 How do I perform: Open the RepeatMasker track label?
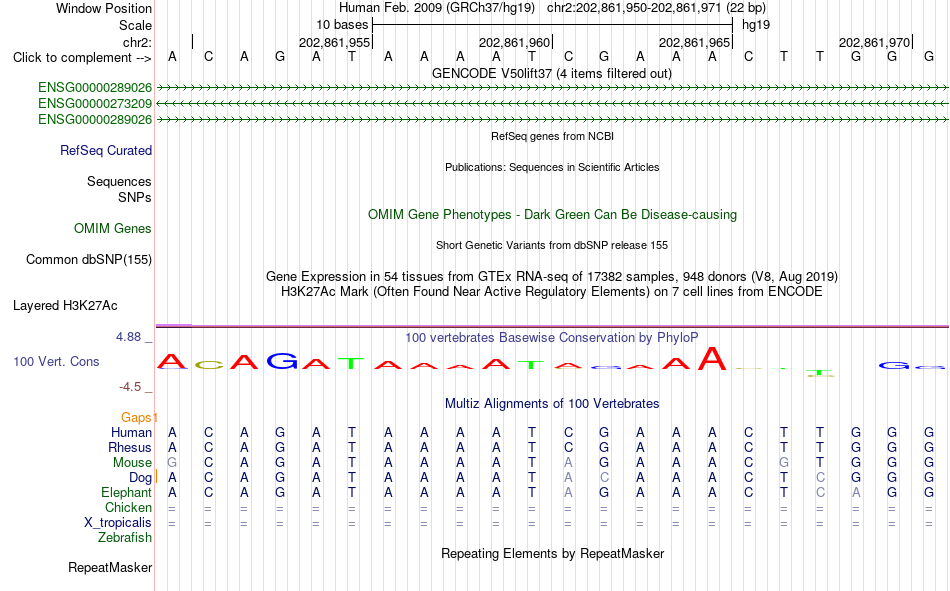(110, 567)
